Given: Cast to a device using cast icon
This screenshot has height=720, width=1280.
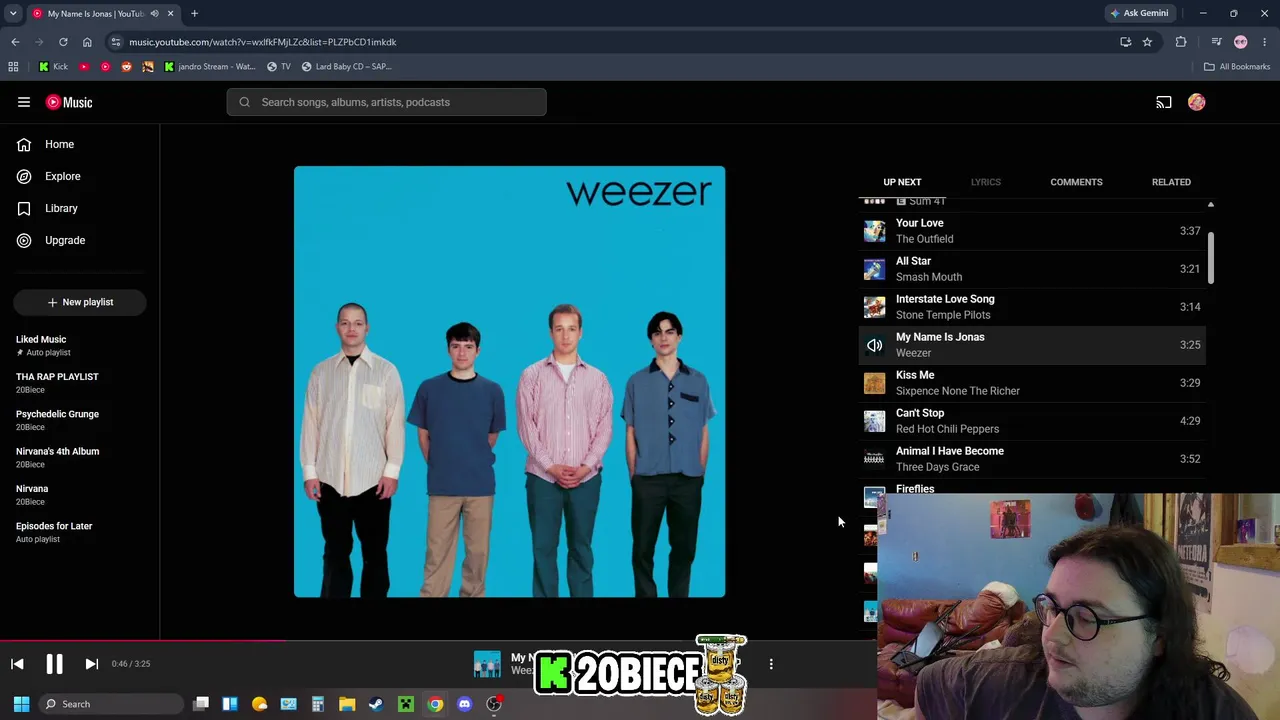Looking at the screenshot, I should click(x=1164, y=102).
